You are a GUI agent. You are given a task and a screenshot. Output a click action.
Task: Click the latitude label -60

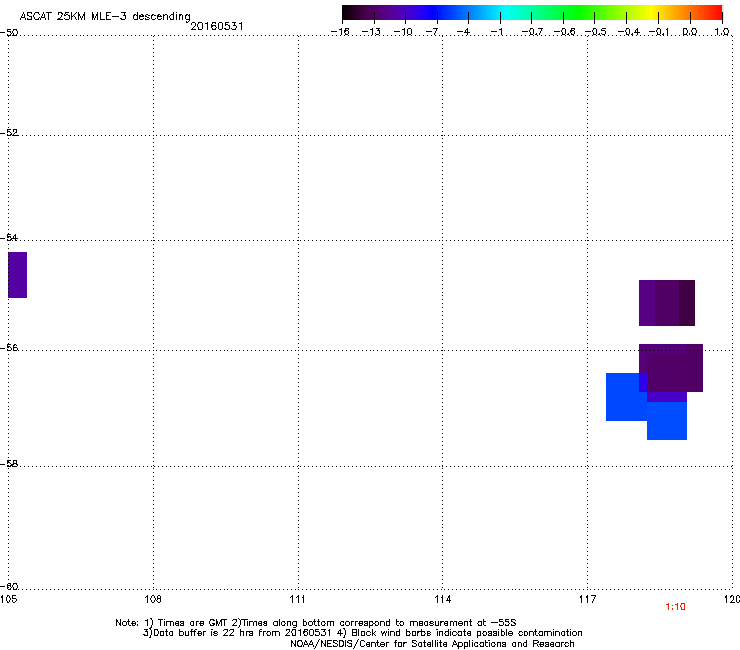[9, 586]
